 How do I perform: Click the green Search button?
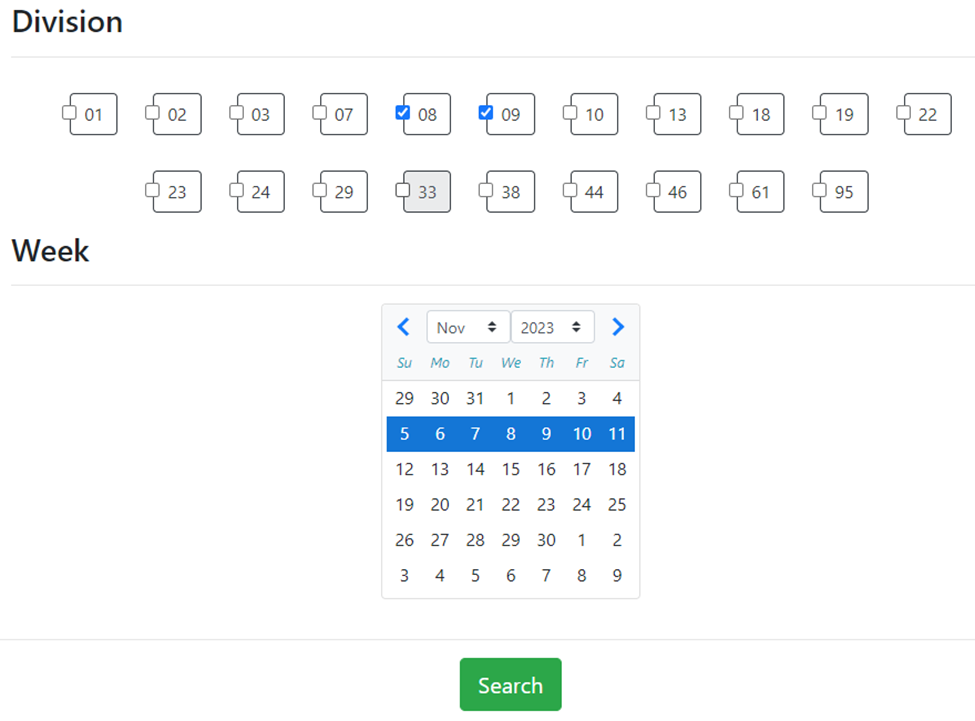[x=511, y=684]
